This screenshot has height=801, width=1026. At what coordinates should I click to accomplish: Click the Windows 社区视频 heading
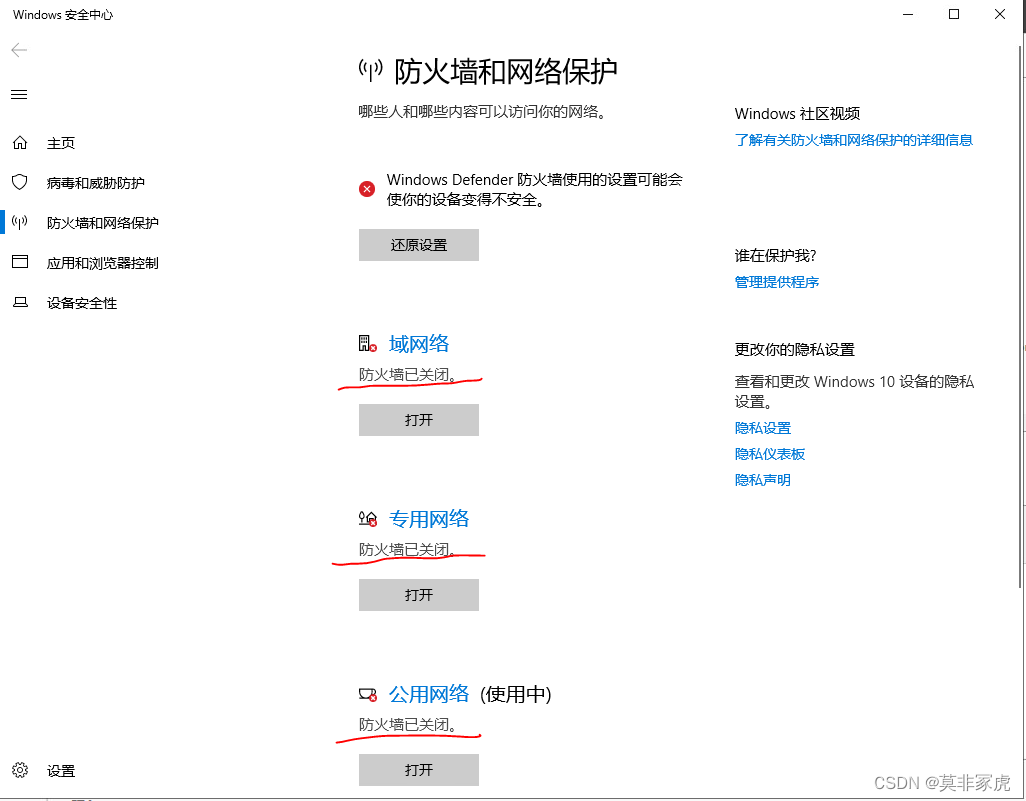[x=797, y=114]
